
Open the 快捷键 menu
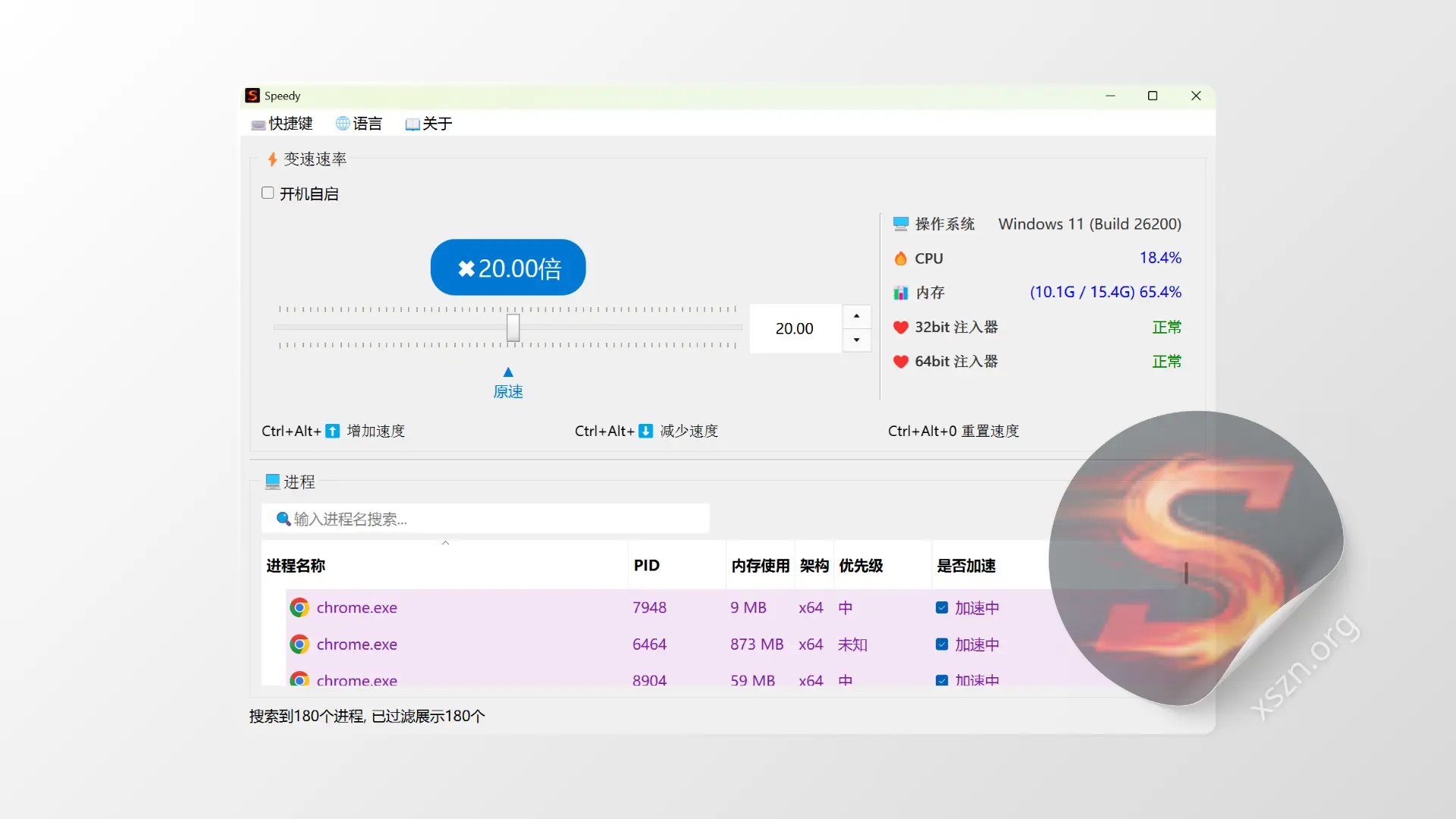[281, 123]
